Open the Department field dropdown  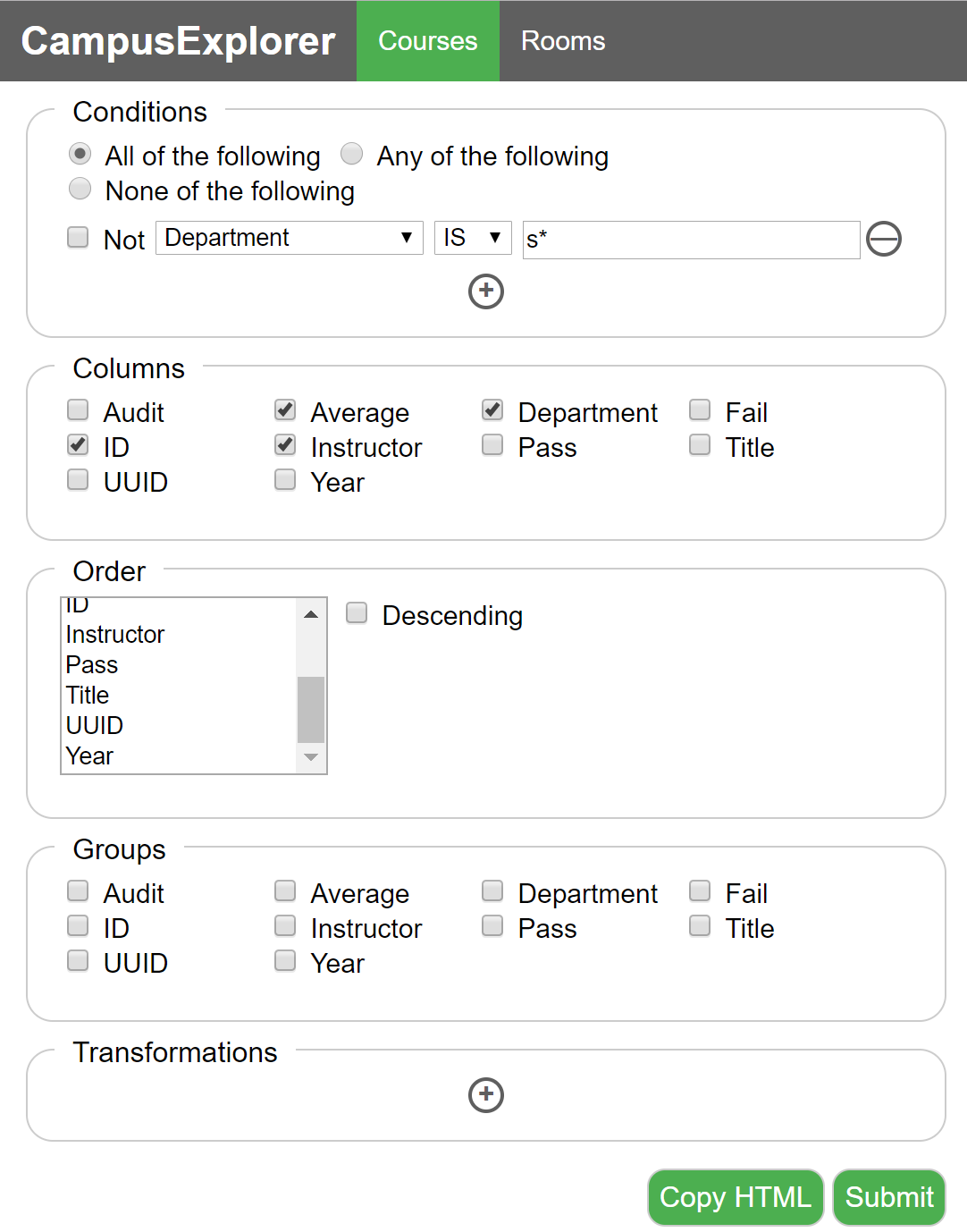click(290, 238)
